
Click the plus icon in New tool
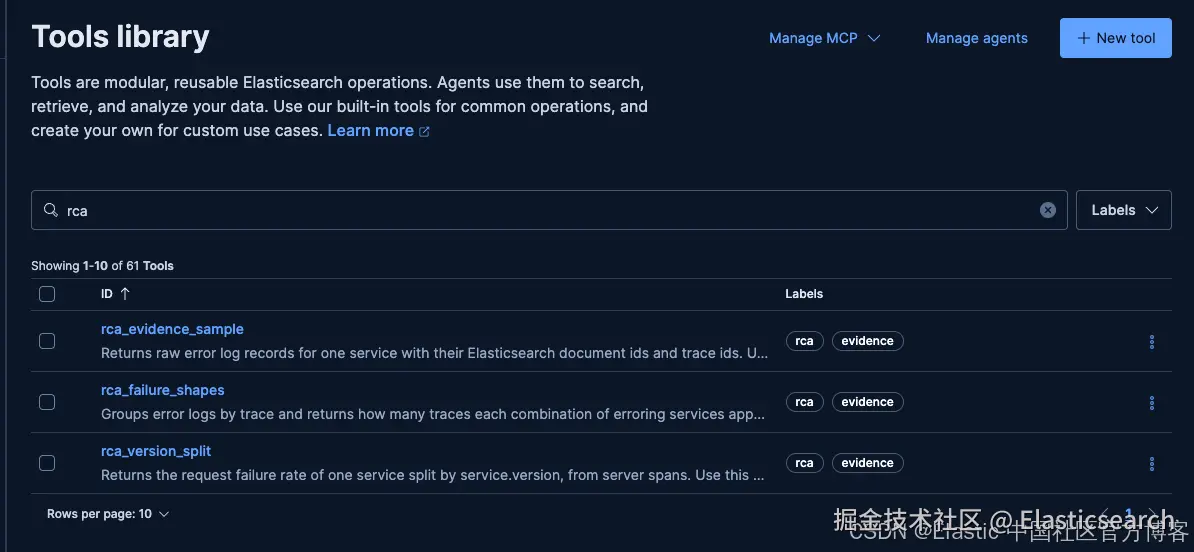click(1084, 38)
